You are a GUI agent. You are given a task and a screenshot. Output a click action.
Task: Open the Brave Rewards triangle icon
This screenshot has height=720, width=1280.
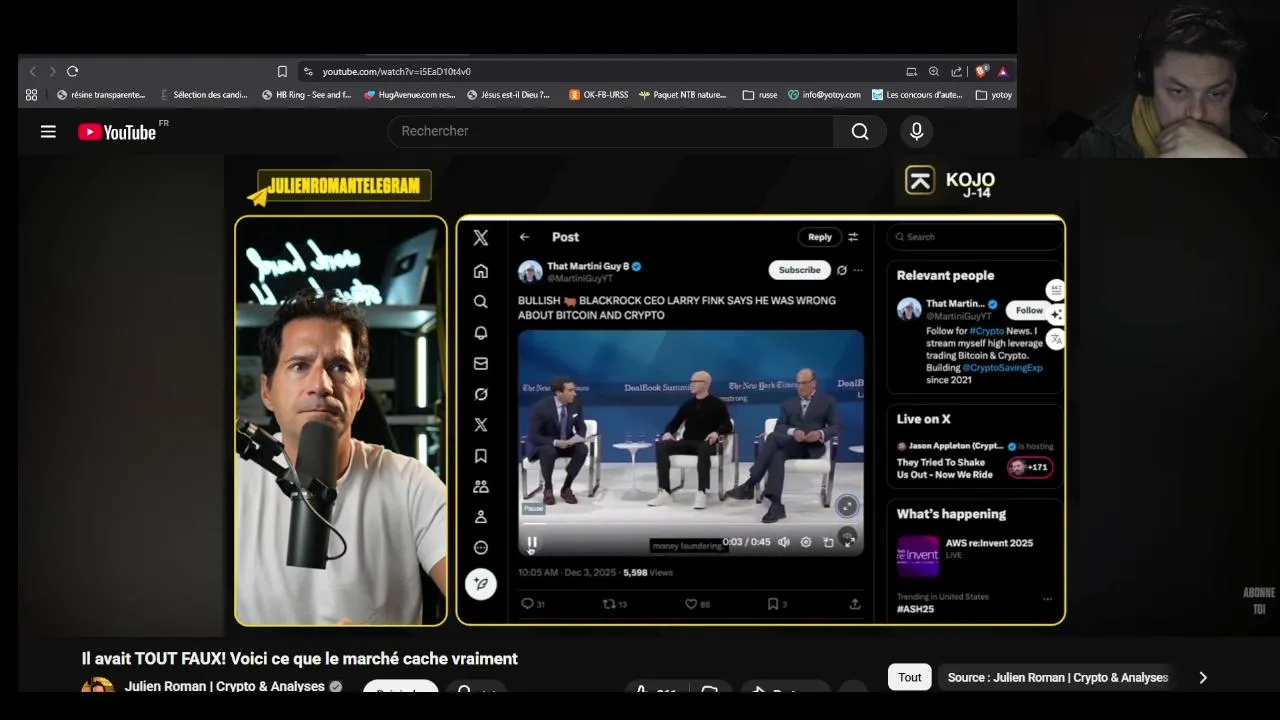coord(1002,71)
